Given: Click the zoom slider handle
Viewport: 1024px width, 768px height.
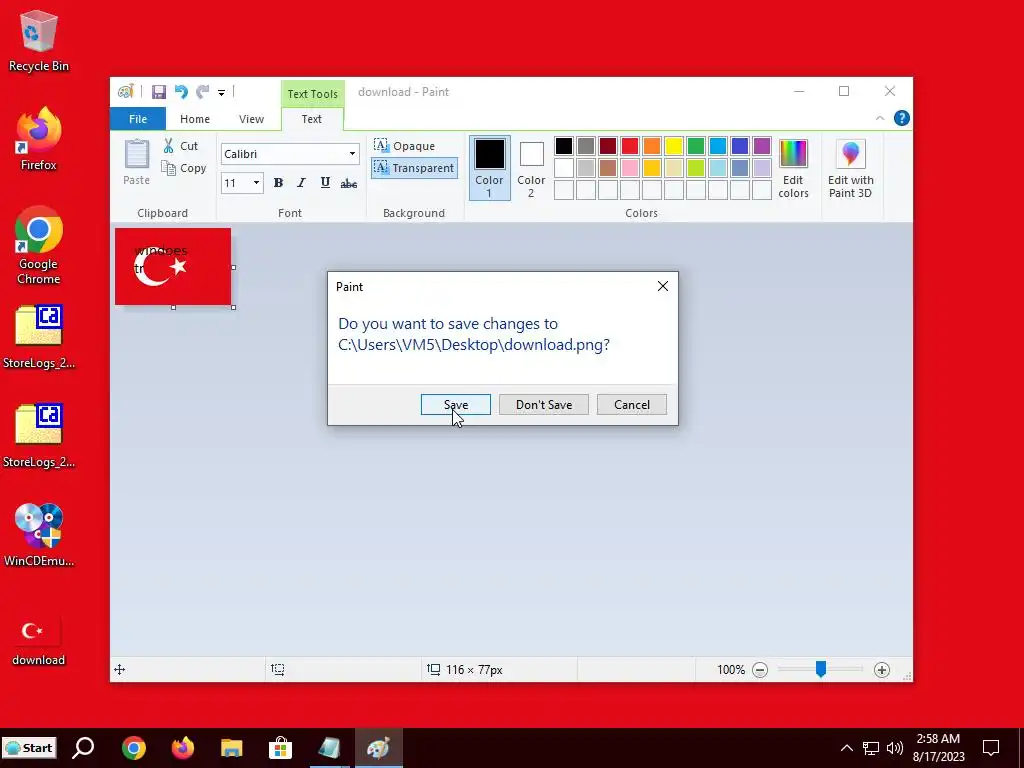Looking at the screenshot, I should (x=820, y=669).
